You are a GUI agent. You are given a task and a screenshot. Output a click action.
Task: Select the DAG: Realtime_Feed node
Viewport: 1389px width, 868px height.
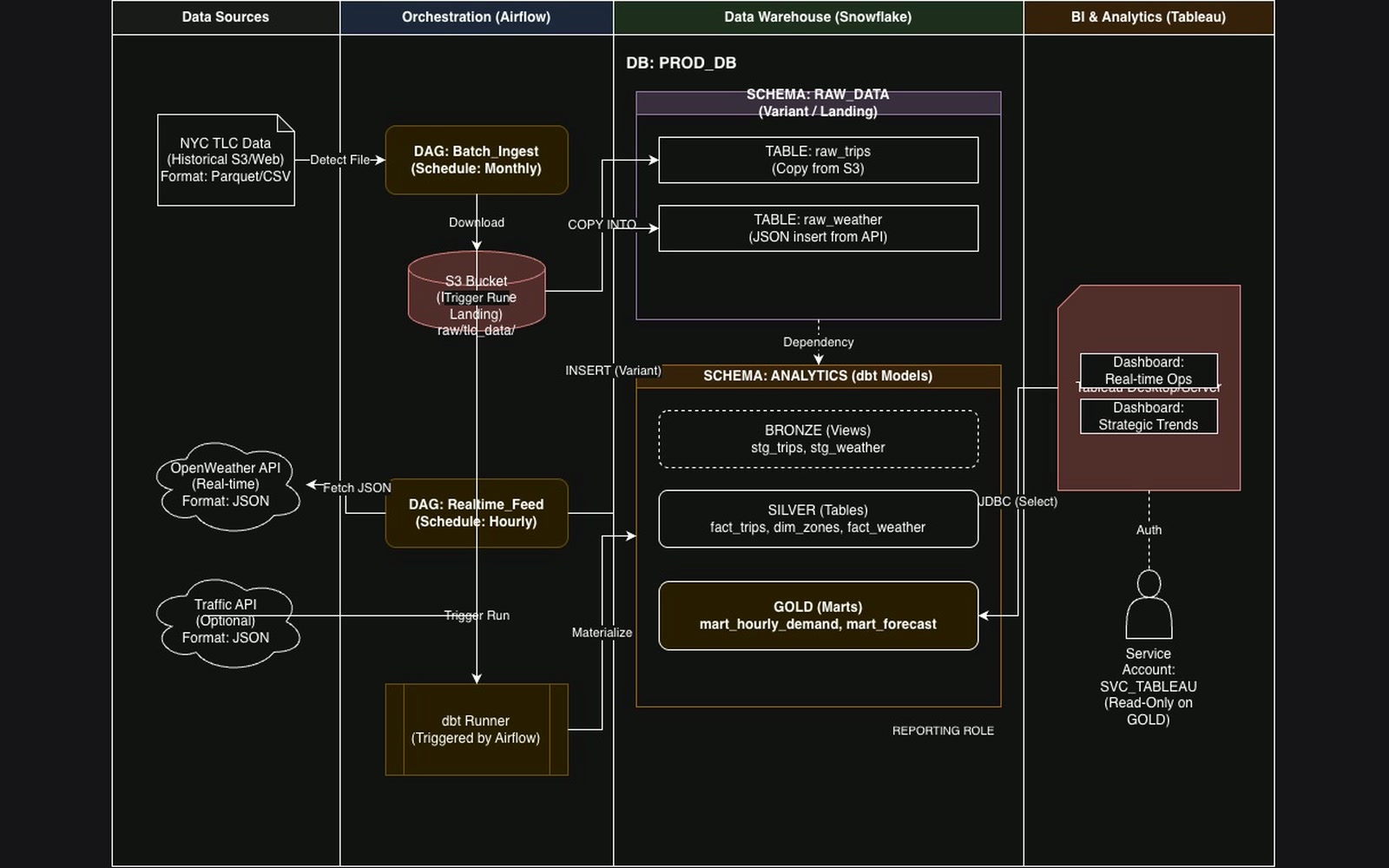477,513
